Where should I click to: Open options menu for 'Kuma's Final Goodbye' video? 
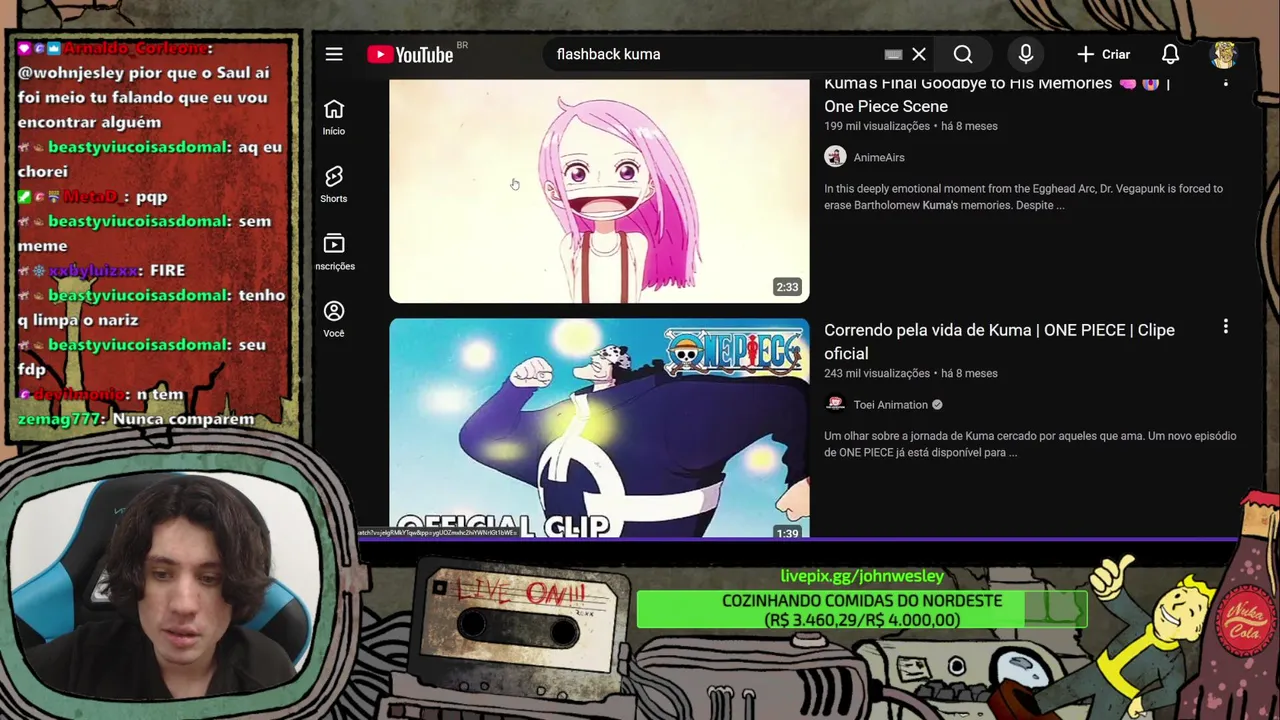1226,83
